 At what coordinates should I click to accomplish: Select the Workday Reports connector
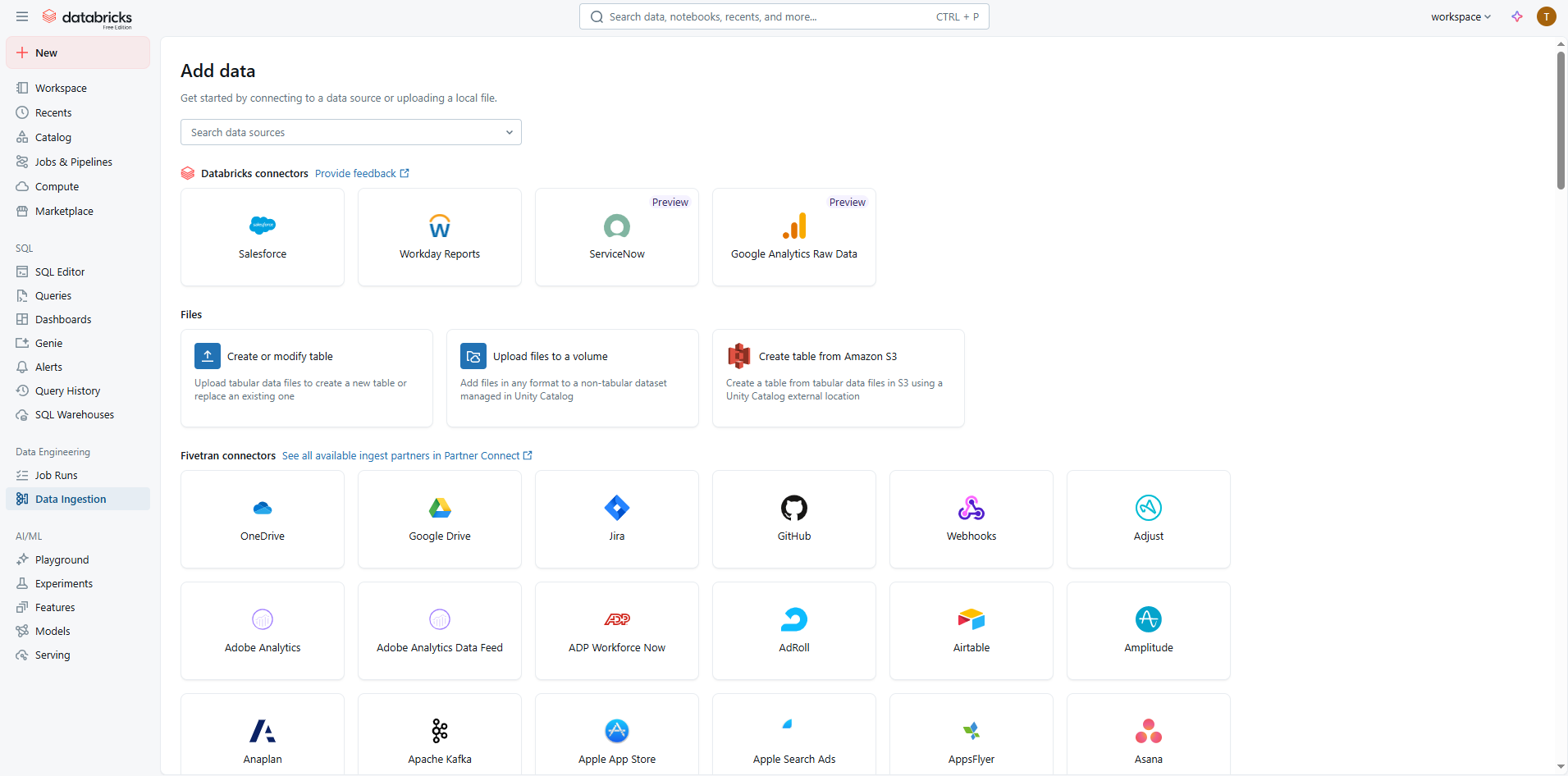click(440, 237)
